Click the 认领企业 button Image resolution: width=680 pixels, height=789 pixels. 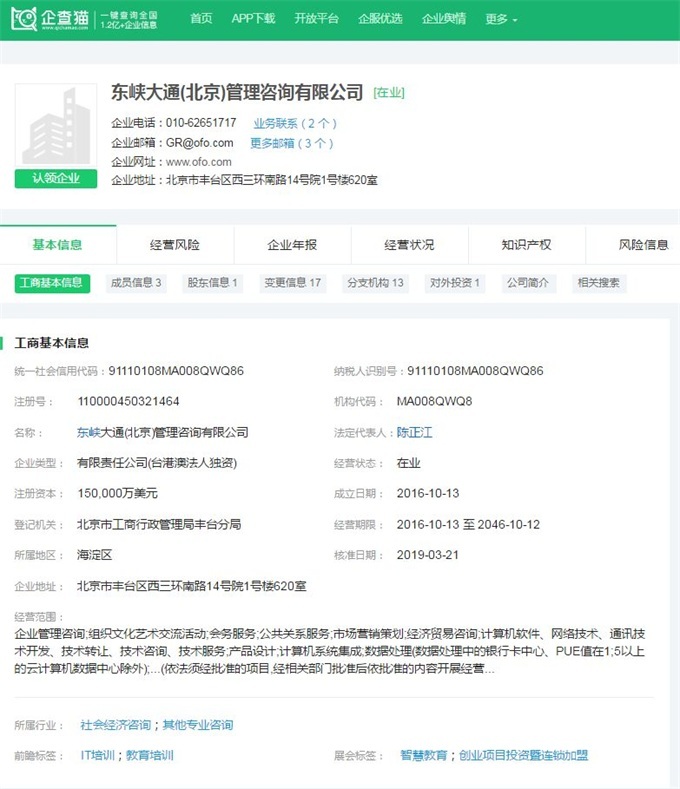[56, 179]
